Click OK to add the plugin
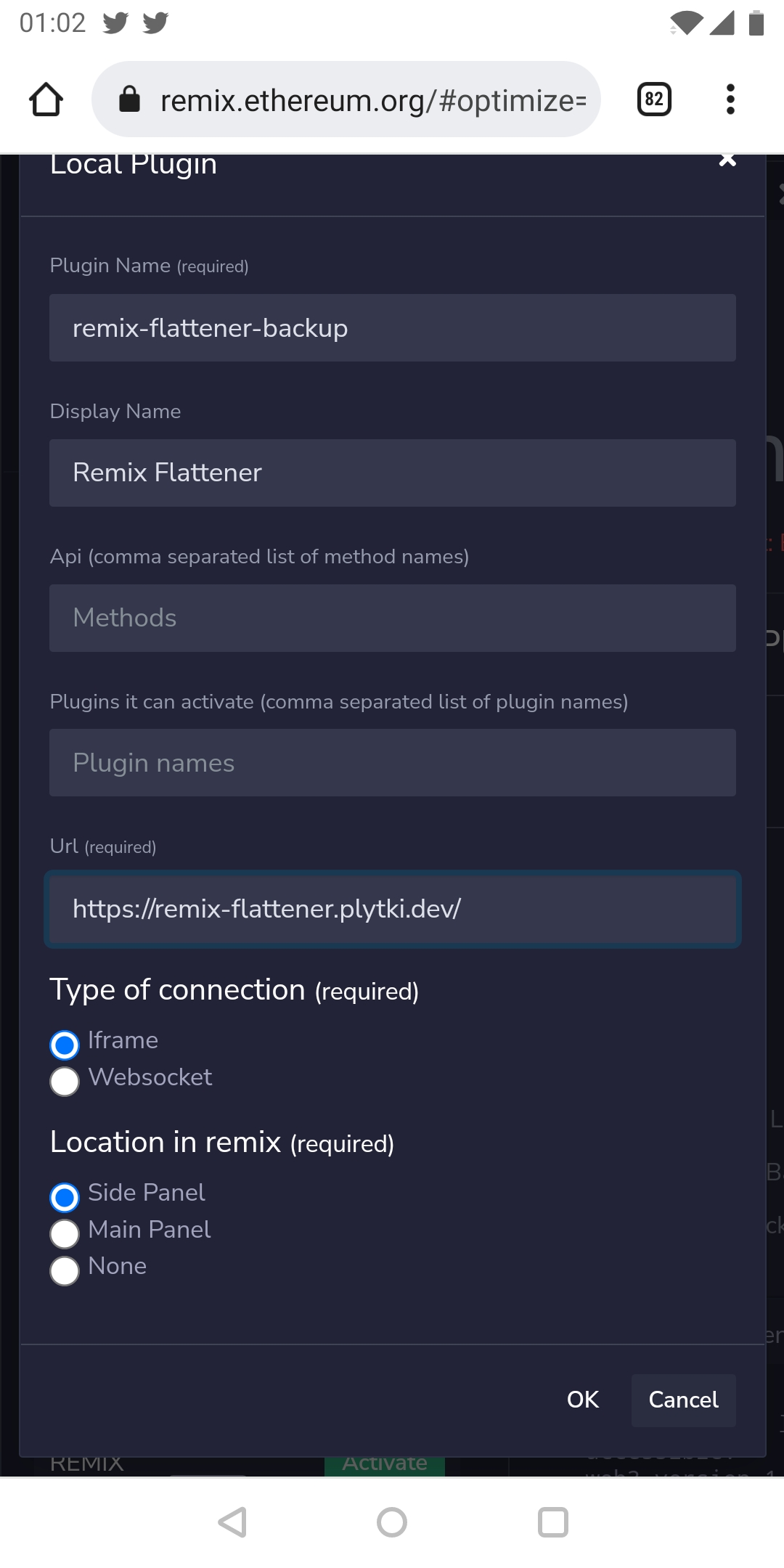The width and height of the screenshot is (784, 1568). tap(582, 1400)
